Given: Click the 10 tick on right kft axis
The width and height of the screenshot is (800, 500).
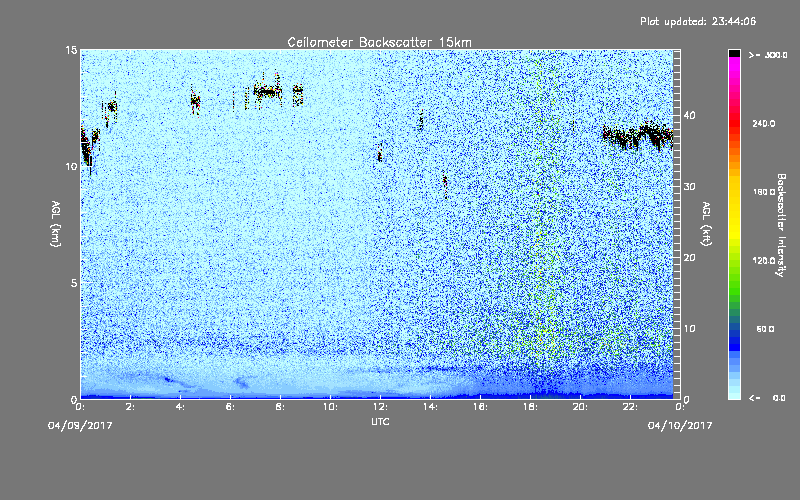Looking at the screenshot, I should [x=689, y=328].
